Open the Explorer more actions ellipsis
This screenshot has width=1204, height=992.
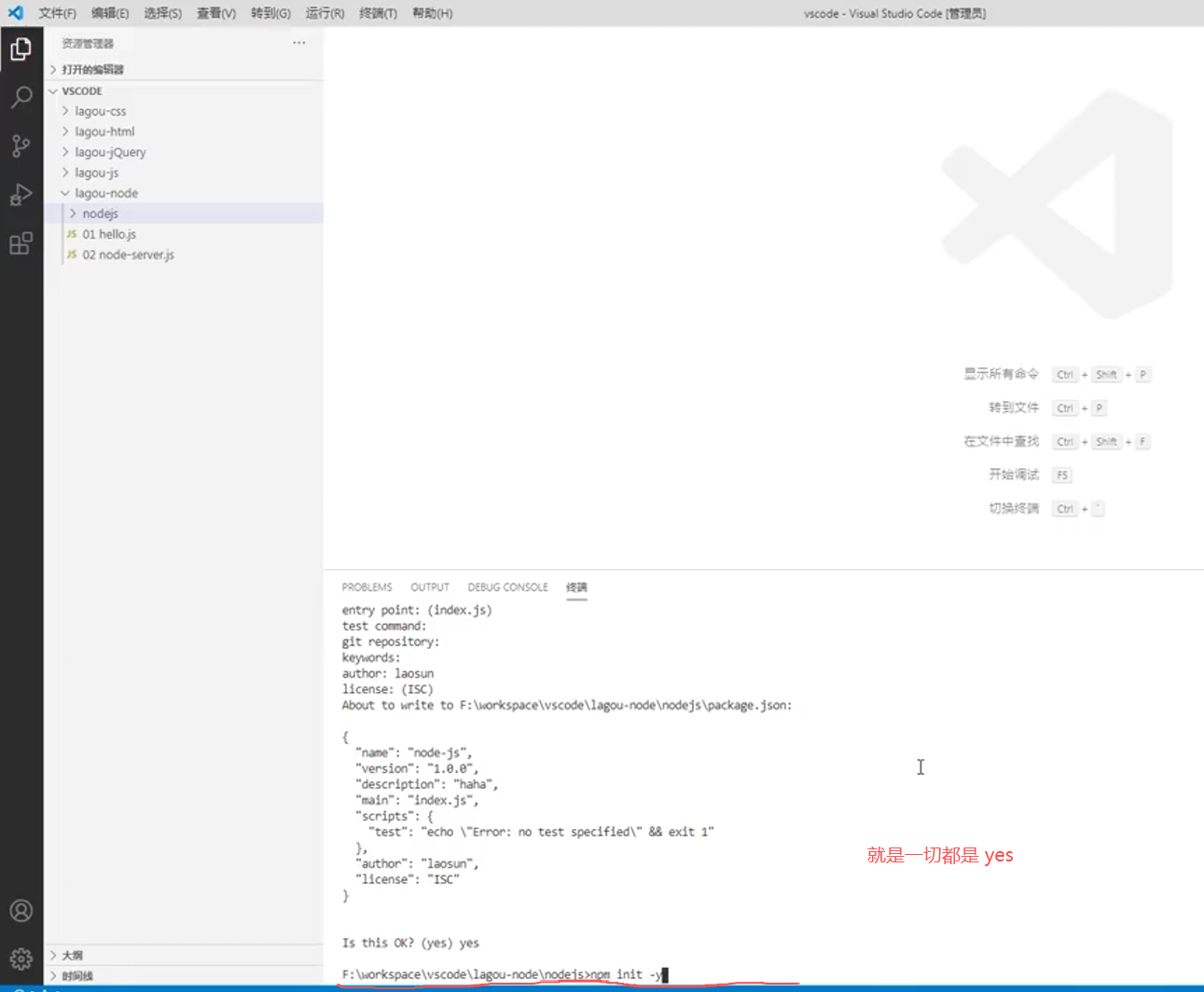[298, 43]
